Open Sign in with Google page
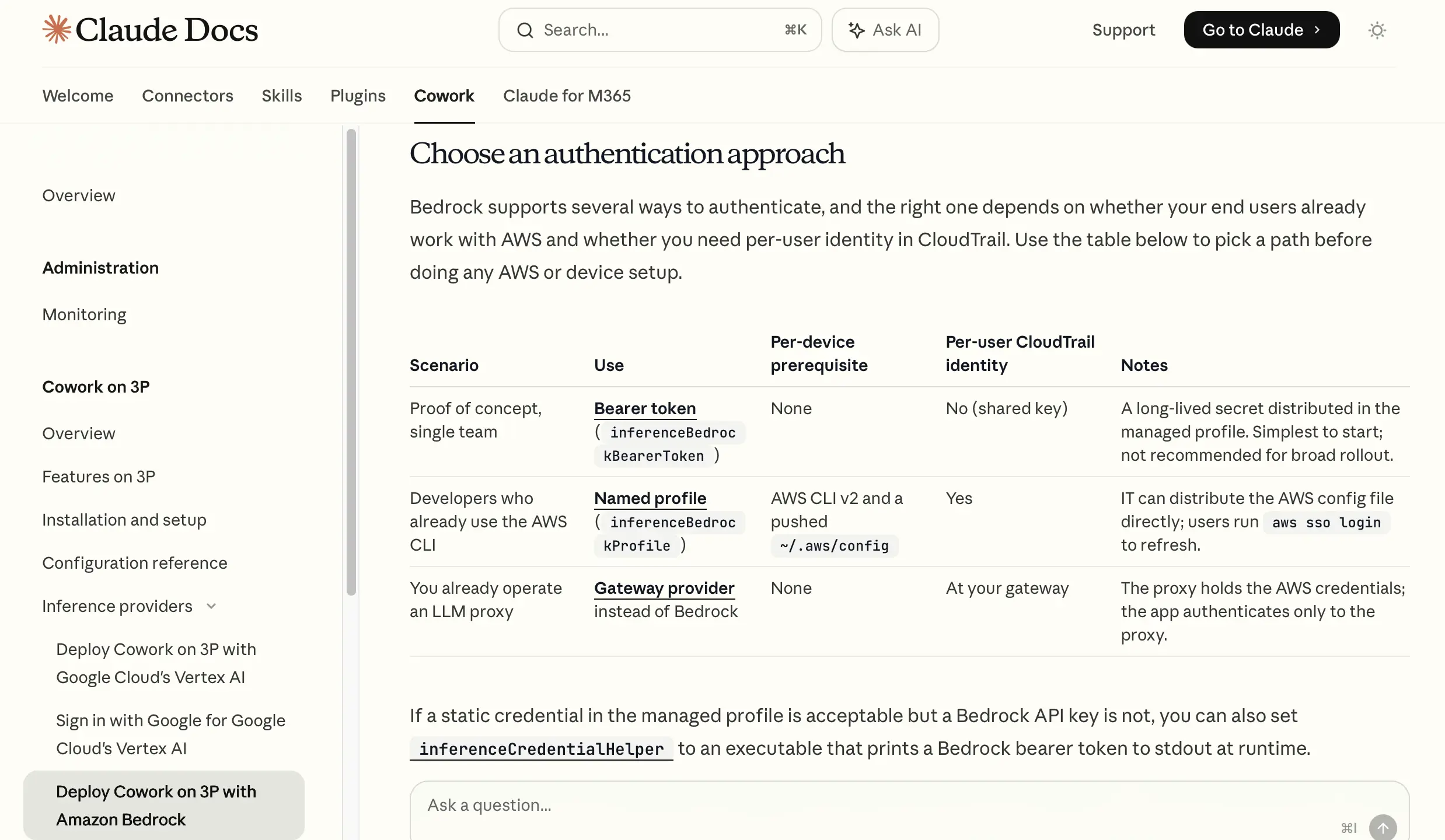The width and height of the screenshot is (1445, 840). (170, 734)
